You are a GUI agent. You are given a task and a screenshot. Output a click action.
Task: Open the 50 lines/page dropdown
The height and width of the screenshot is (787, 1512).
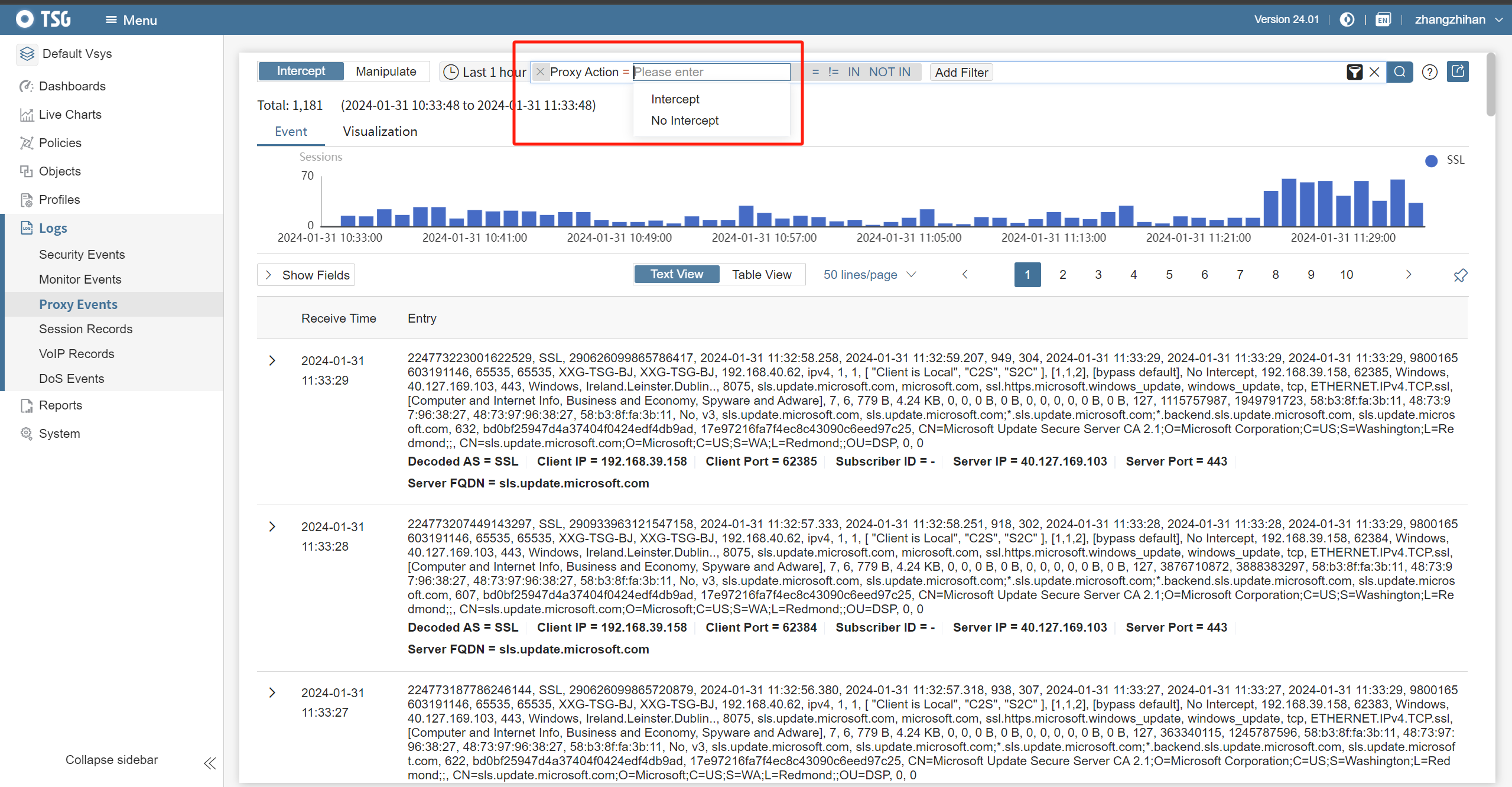(869, 275)
